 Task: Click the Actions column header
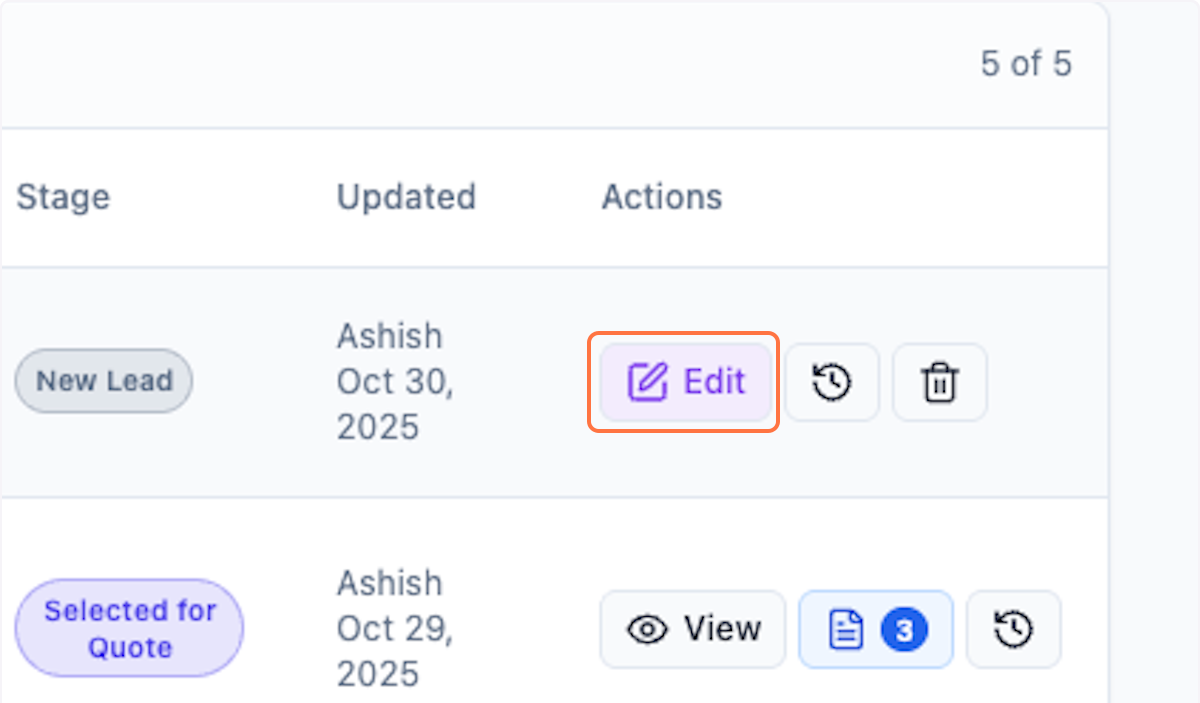[x=661, y=197]
